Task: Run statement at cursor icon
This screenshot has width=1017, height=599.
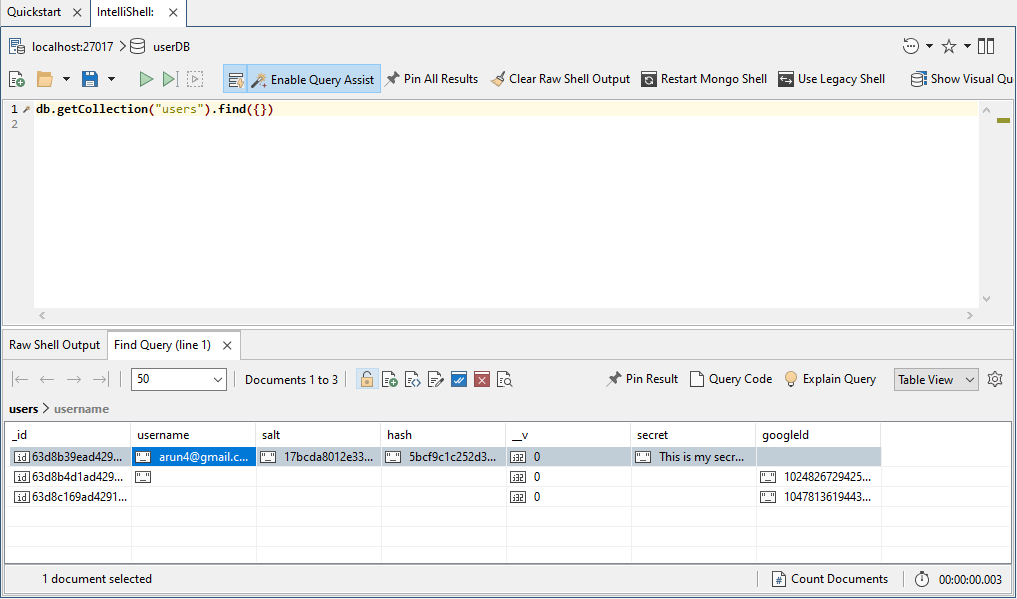Action: (x=170, y=79)
